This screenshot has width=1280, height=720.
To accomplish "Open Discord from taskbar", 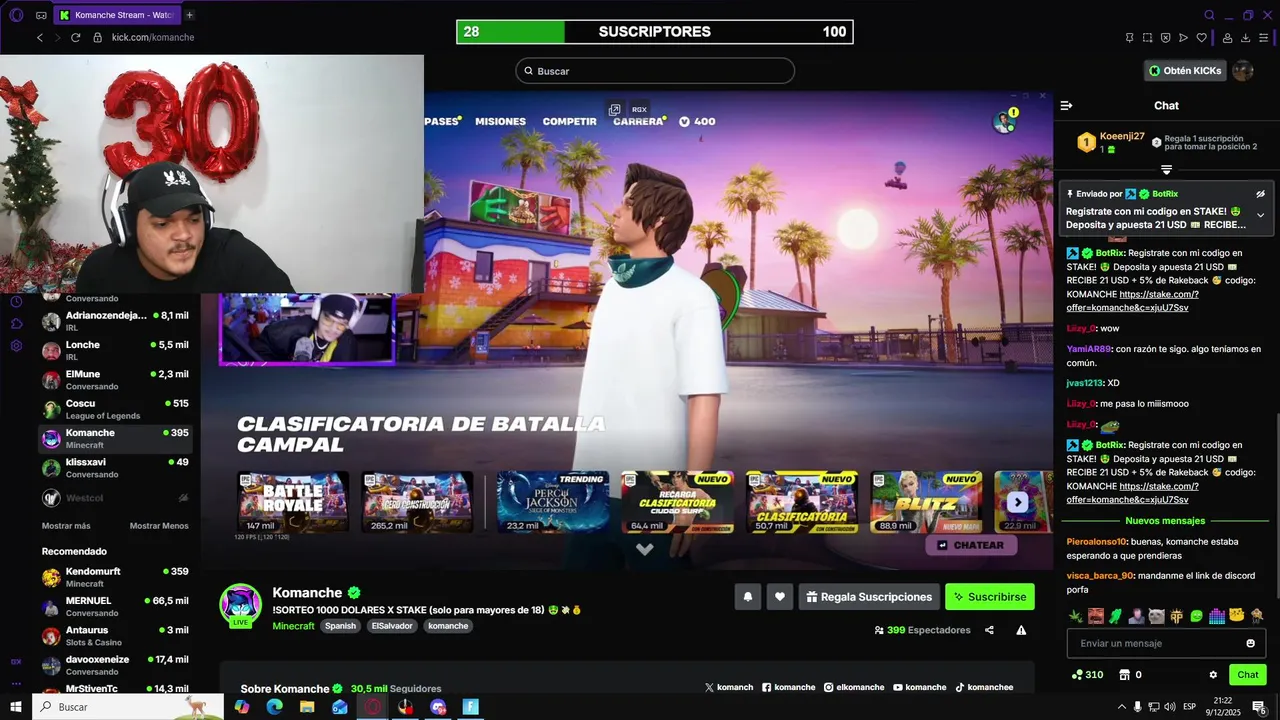I will [x=438, y=707].
